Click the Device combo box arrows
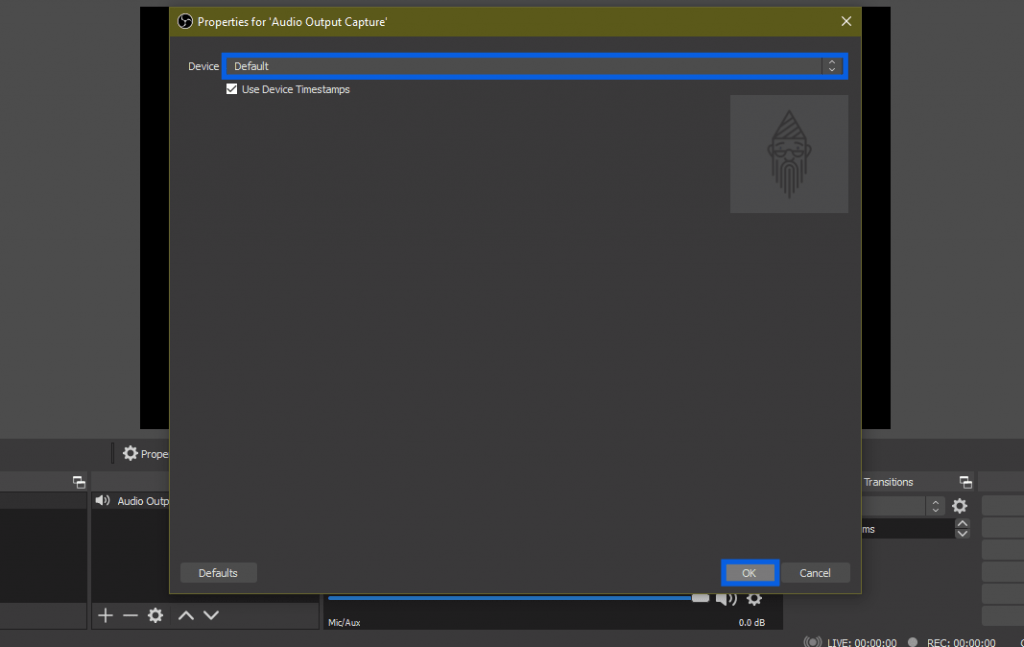Image resolution: width=1024 pixels, height=647 pixels. pos(832,66)
